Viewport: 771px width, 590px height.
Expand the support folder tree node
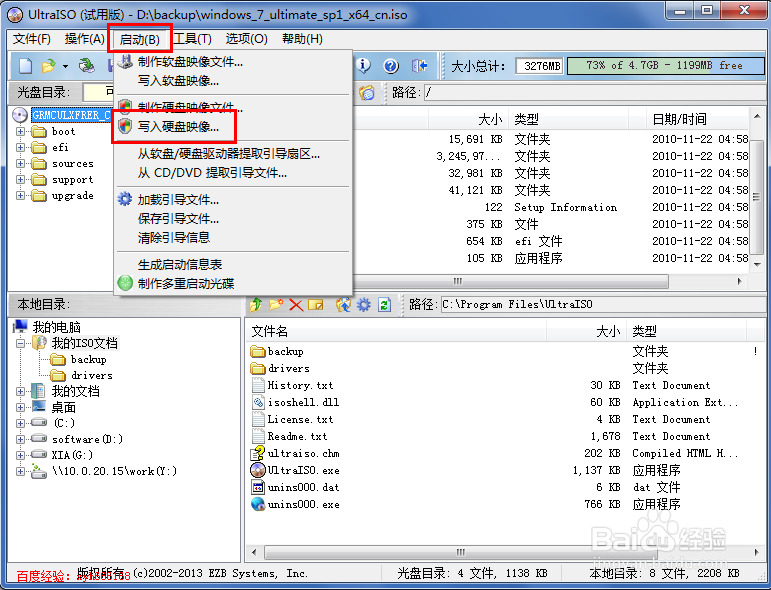20,179
